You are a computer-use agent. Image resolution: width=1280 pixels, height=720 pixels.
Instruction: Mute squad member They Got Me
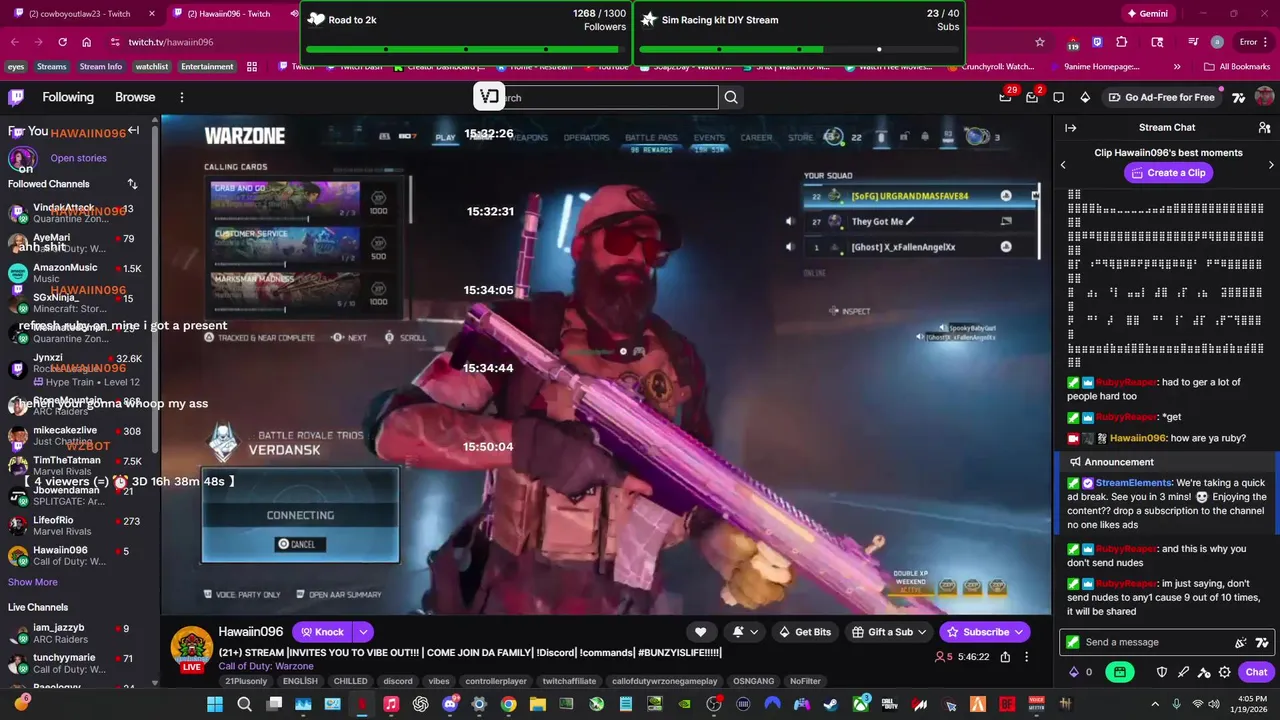point(790,222)
